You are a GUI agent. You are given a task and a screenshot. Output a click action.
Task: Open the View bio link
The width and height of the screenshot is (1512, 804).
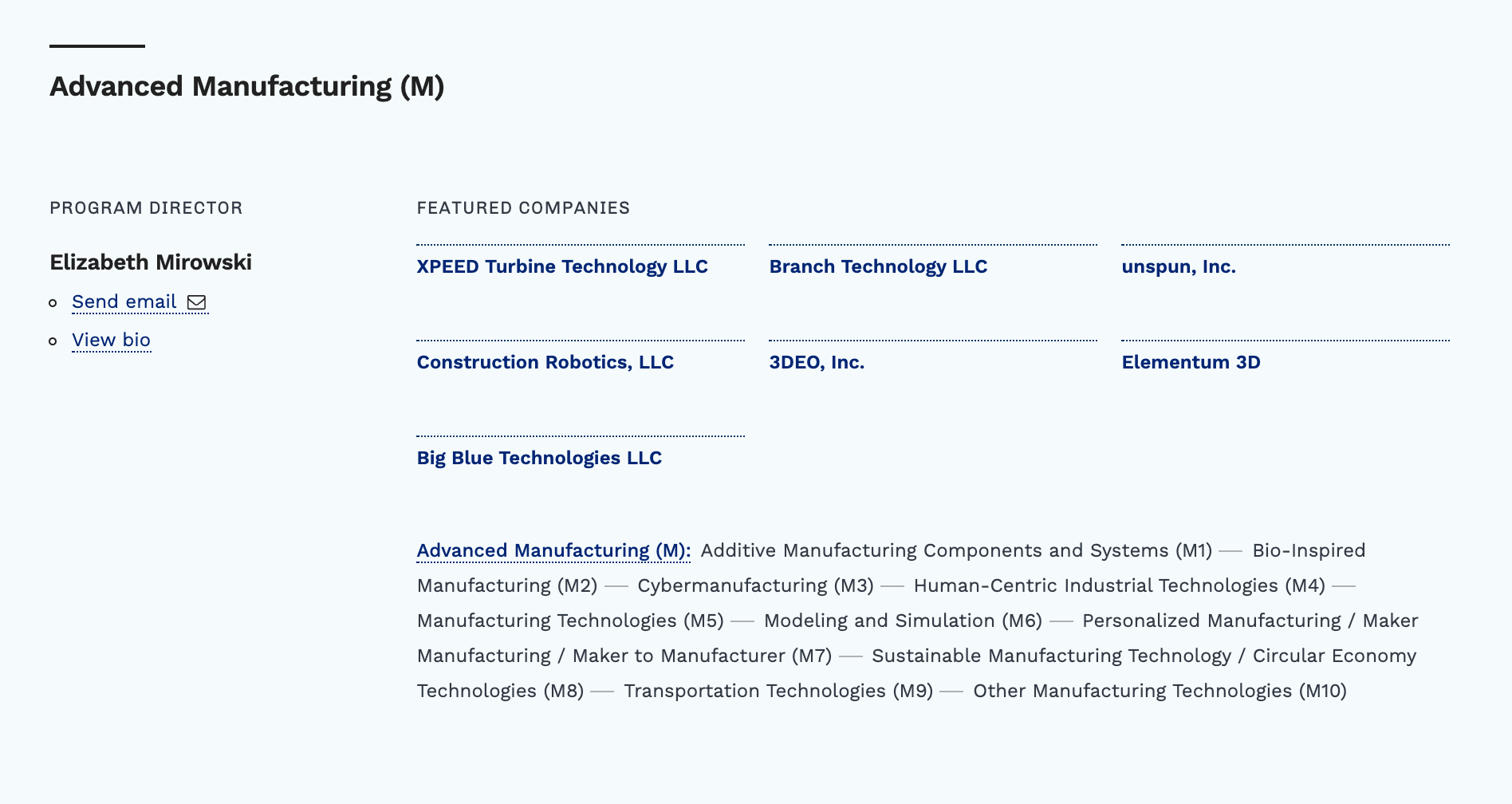pos(112,340)
